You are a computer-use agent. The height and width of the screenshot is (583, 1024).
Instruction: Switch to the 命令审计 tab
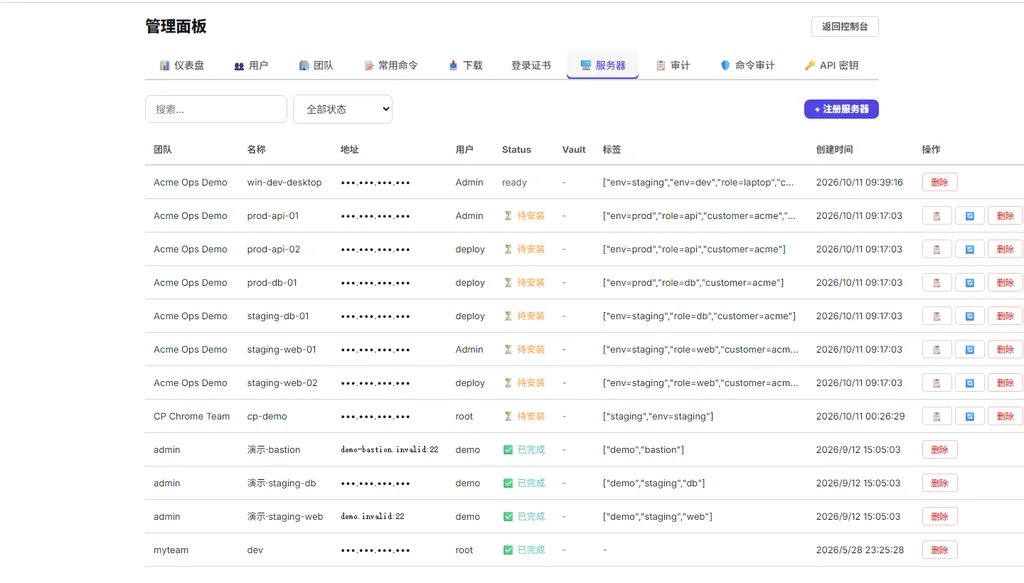[747, 65]
